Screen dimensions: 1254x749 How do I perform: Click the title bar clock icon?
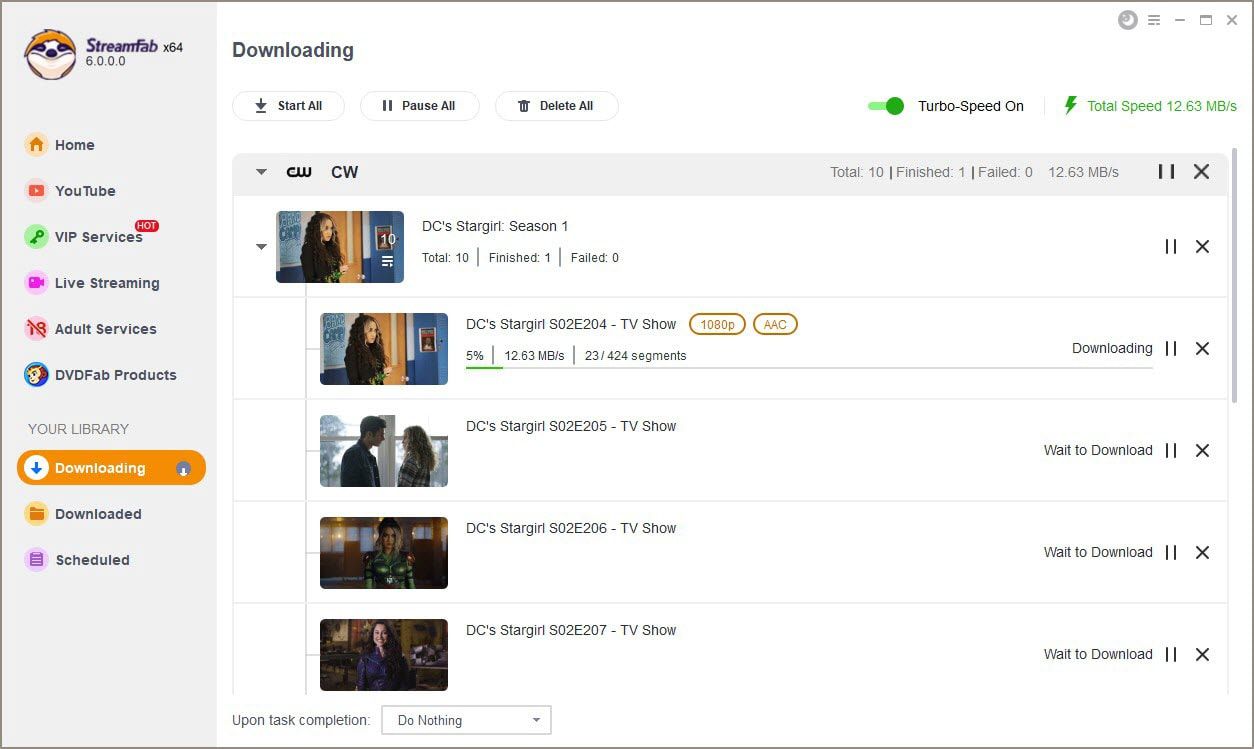tap(1128, 20)
